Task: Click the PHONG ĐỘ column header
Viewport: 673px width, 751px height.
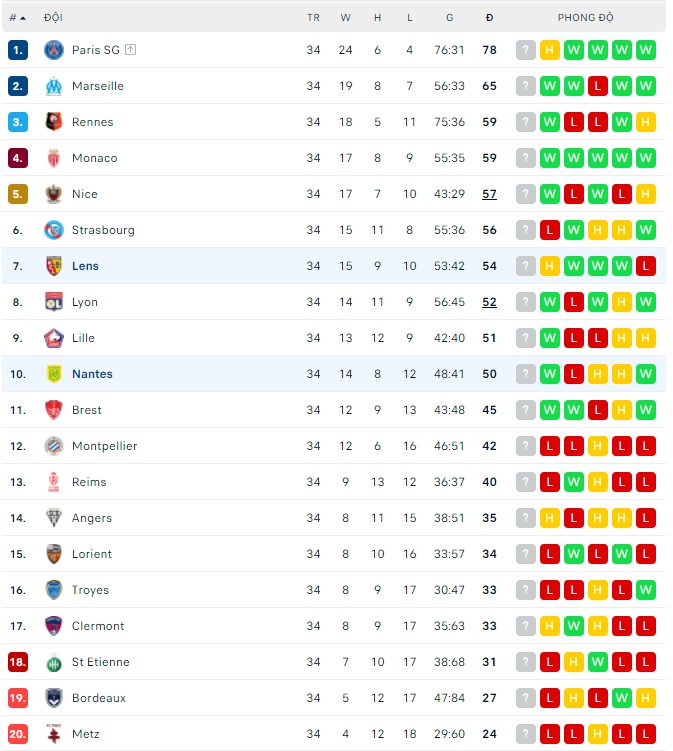Action: pyautogui.click(x=585, y=18)
